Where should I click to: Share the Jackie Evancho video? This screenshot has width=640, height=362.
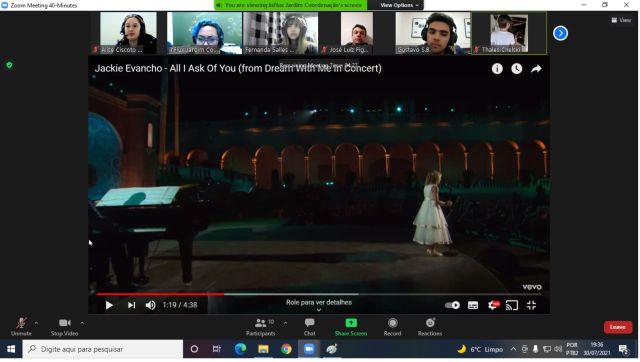[536, 69]
